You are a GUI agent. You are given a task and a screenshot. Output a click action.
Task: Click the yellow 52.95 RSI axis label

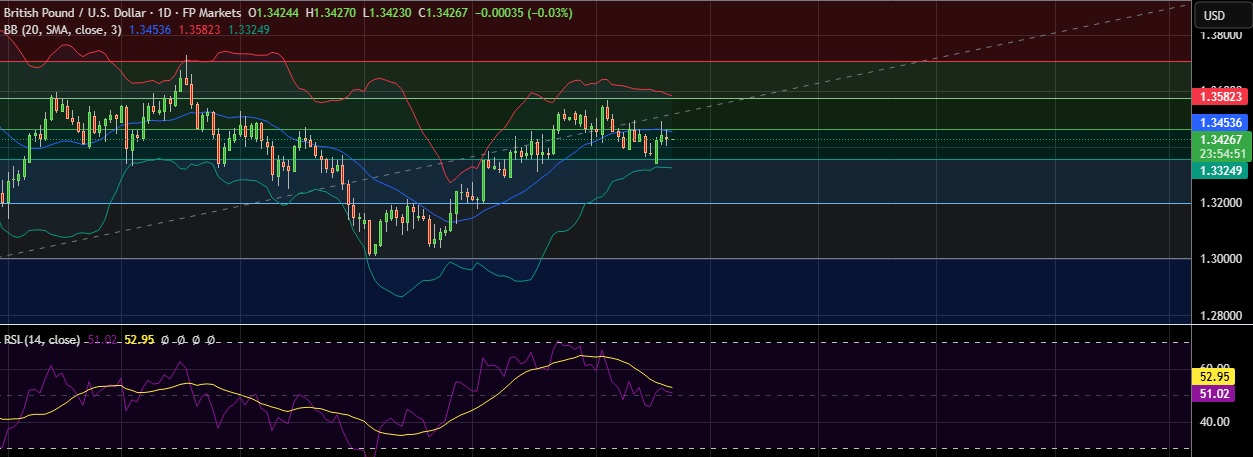[x=1215, y=377]
